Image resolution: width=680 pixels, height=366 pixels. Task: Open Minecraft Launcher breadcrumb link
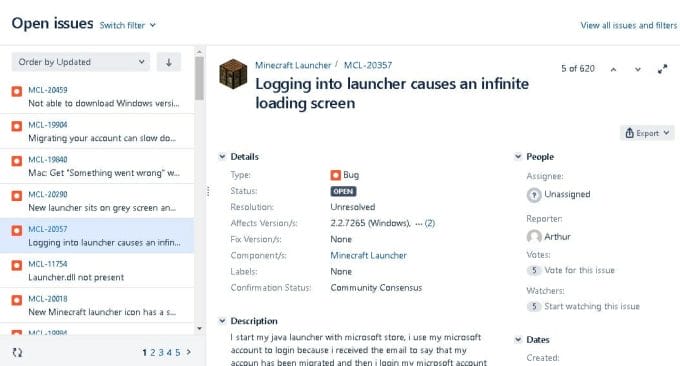(x=293, y=65)
